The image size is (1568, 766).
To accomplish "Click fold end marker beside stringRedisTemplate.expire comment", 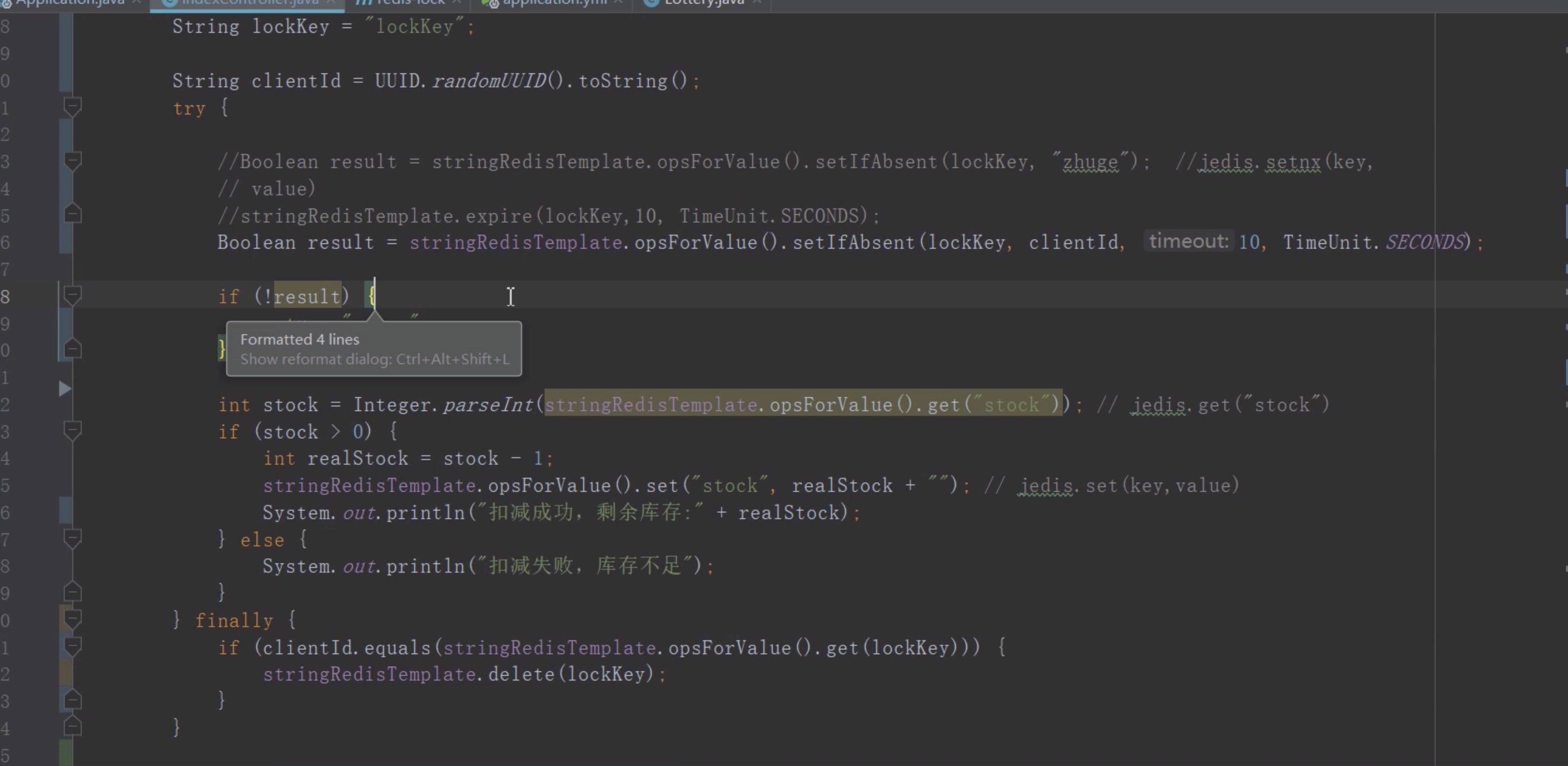I will coord(72,214).
